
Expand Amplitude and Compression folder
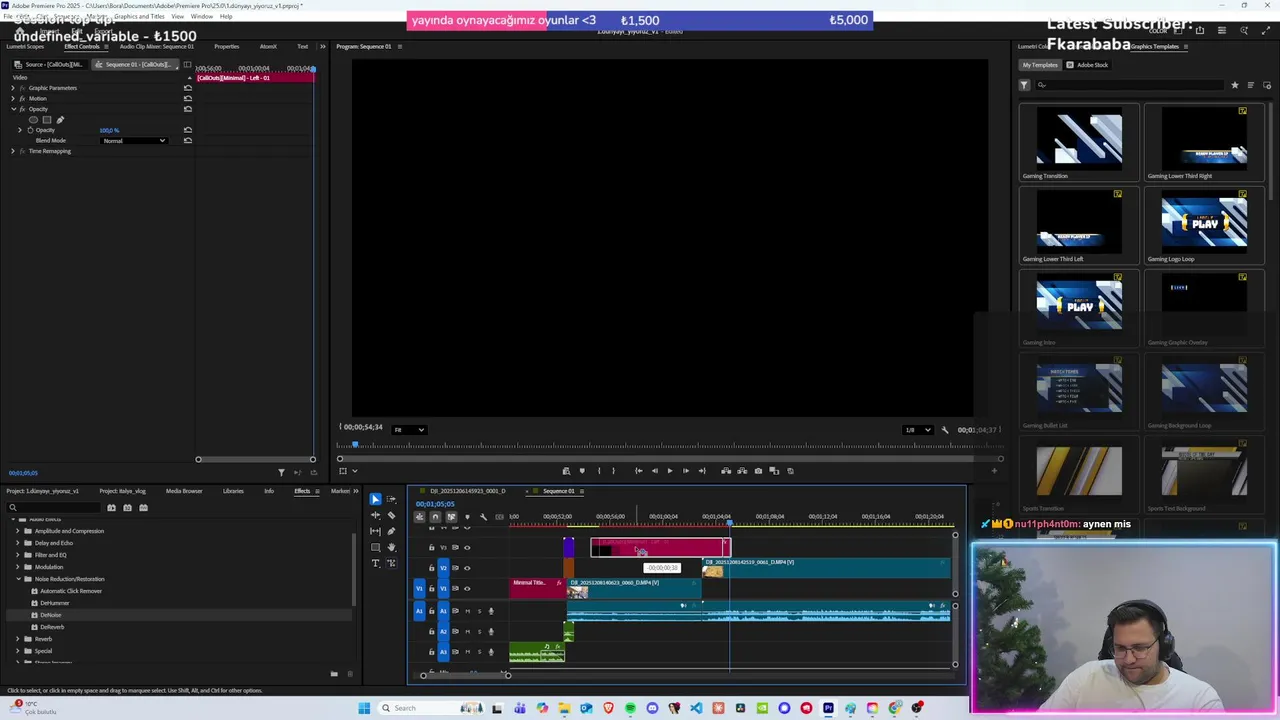(18, 531)
